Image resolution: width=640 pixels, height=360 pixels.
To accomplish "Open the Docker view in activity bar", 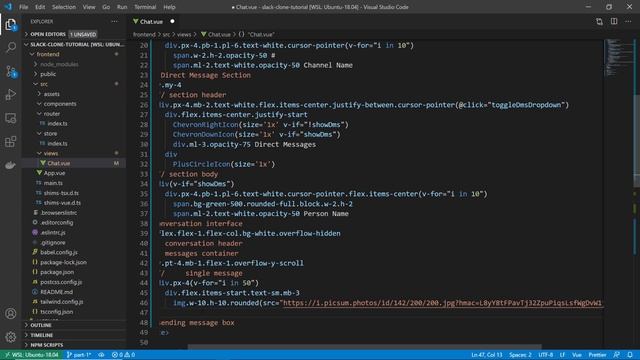I will 11,165.
